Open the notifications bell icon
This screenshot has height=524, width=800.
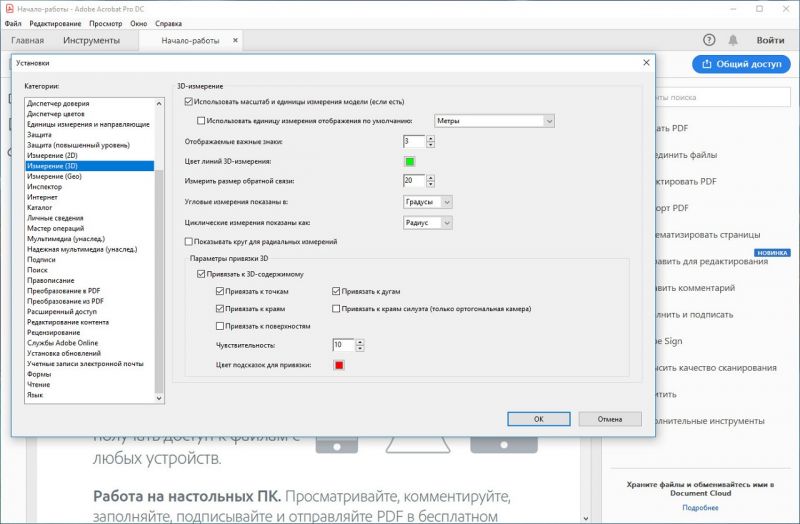pos(733,40)
